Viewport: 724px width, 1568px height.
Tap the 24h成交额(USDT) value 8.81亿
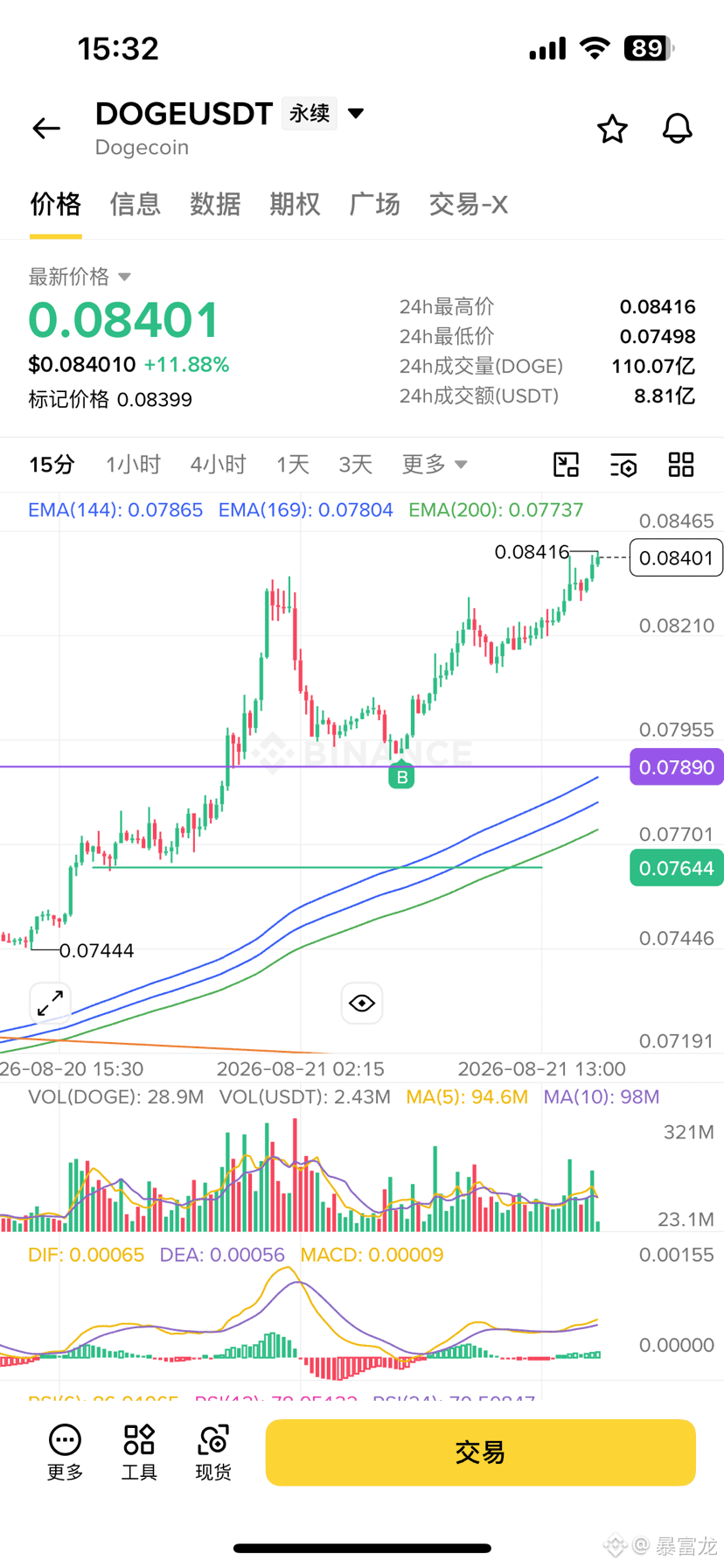665,396
